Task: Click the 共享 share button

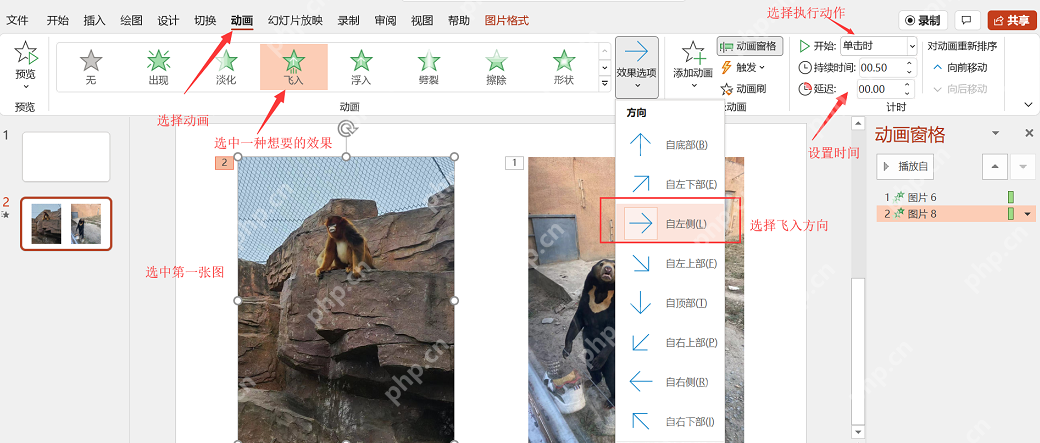Action: [x=1011, y=21]
